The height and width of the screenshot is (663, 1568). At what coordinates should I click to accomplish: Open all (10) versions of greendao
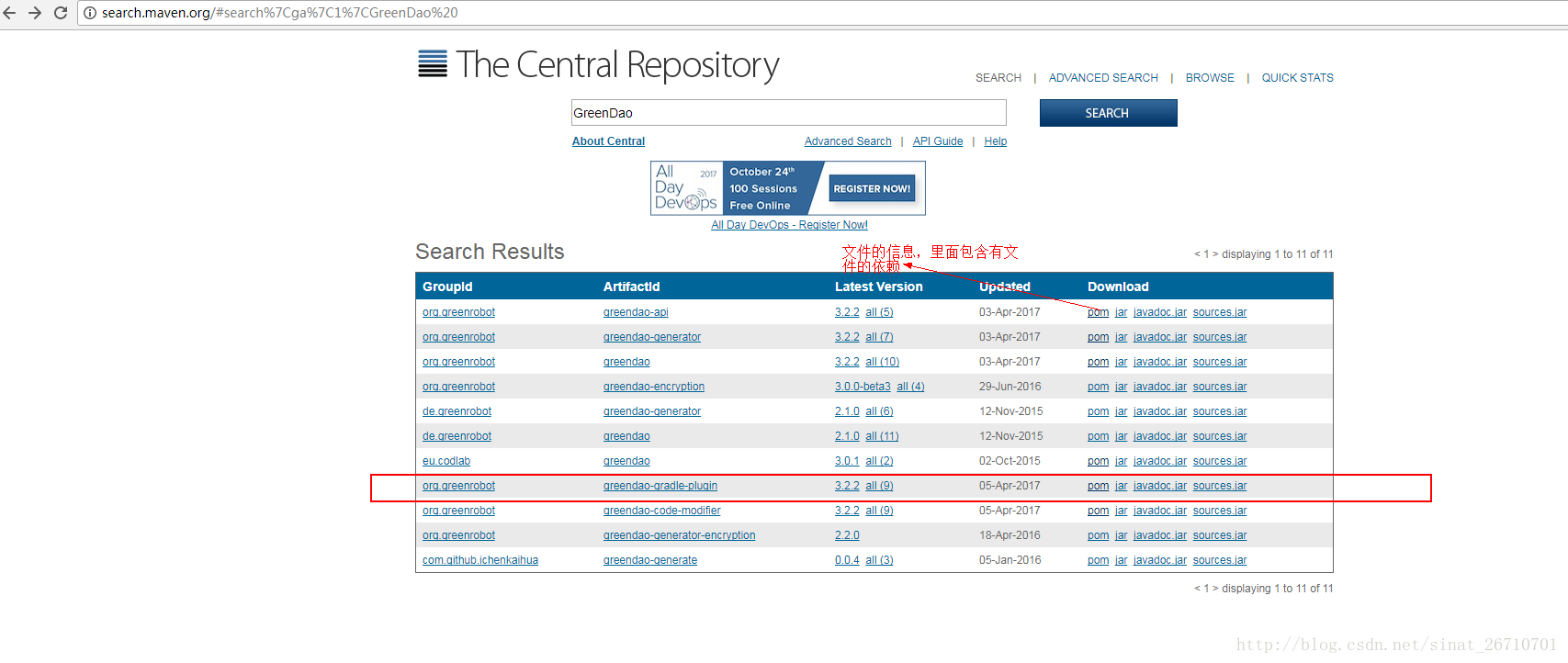coord(883,362)
